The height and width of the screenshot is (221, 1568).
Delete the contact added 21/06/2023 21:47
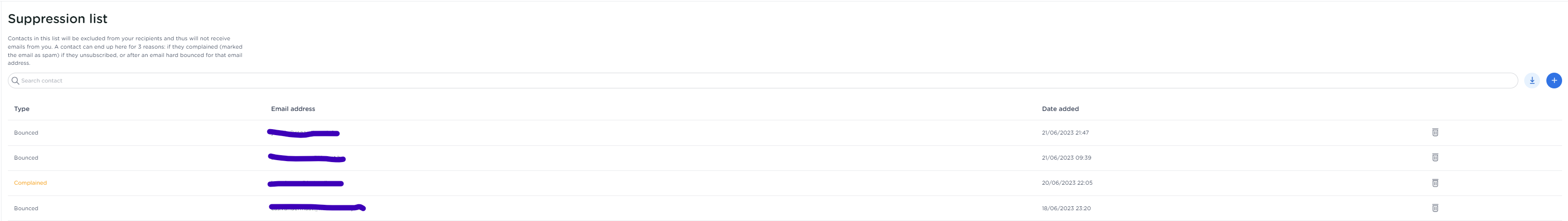[1435, 133]
